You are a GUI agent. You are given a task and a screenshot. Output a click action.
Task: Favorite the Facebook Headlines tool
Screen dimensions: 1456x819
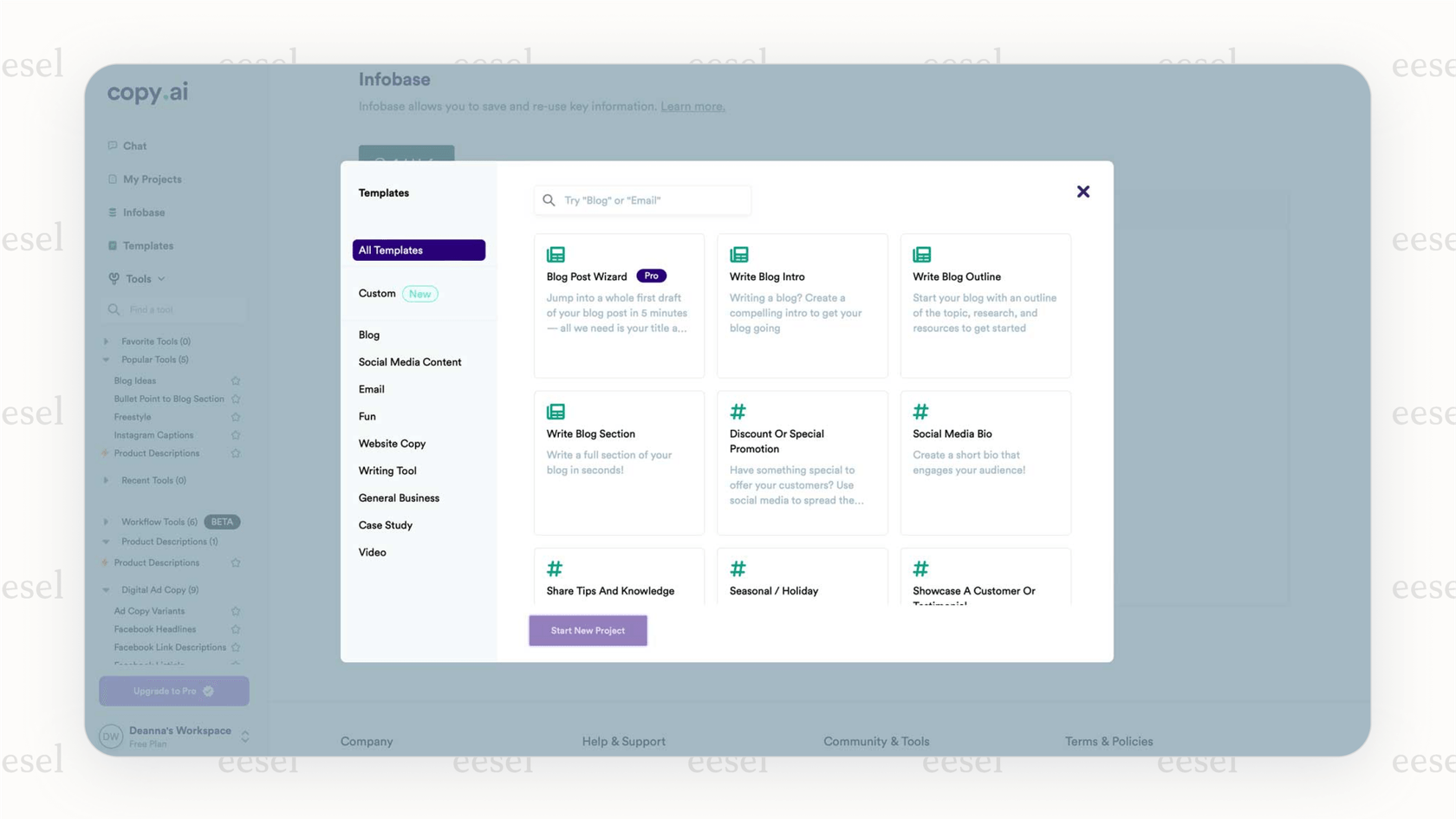pos(236,628)
